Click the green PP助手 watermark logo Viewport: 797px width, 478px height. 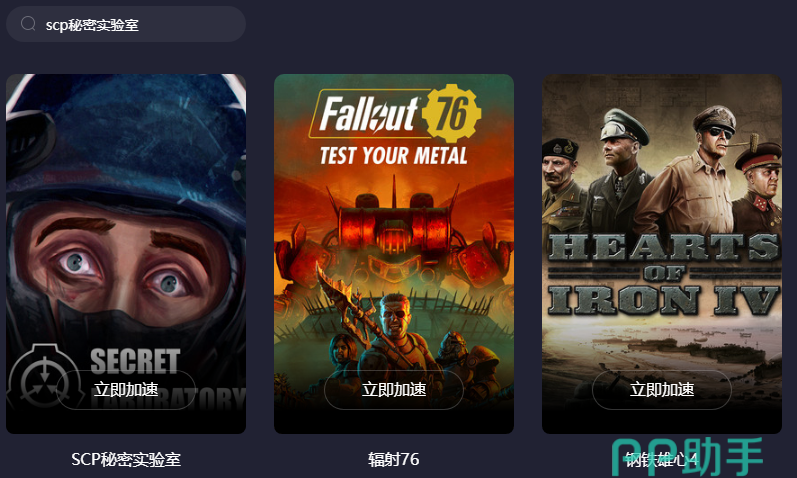pyautogui.click(x=688, y=457)
